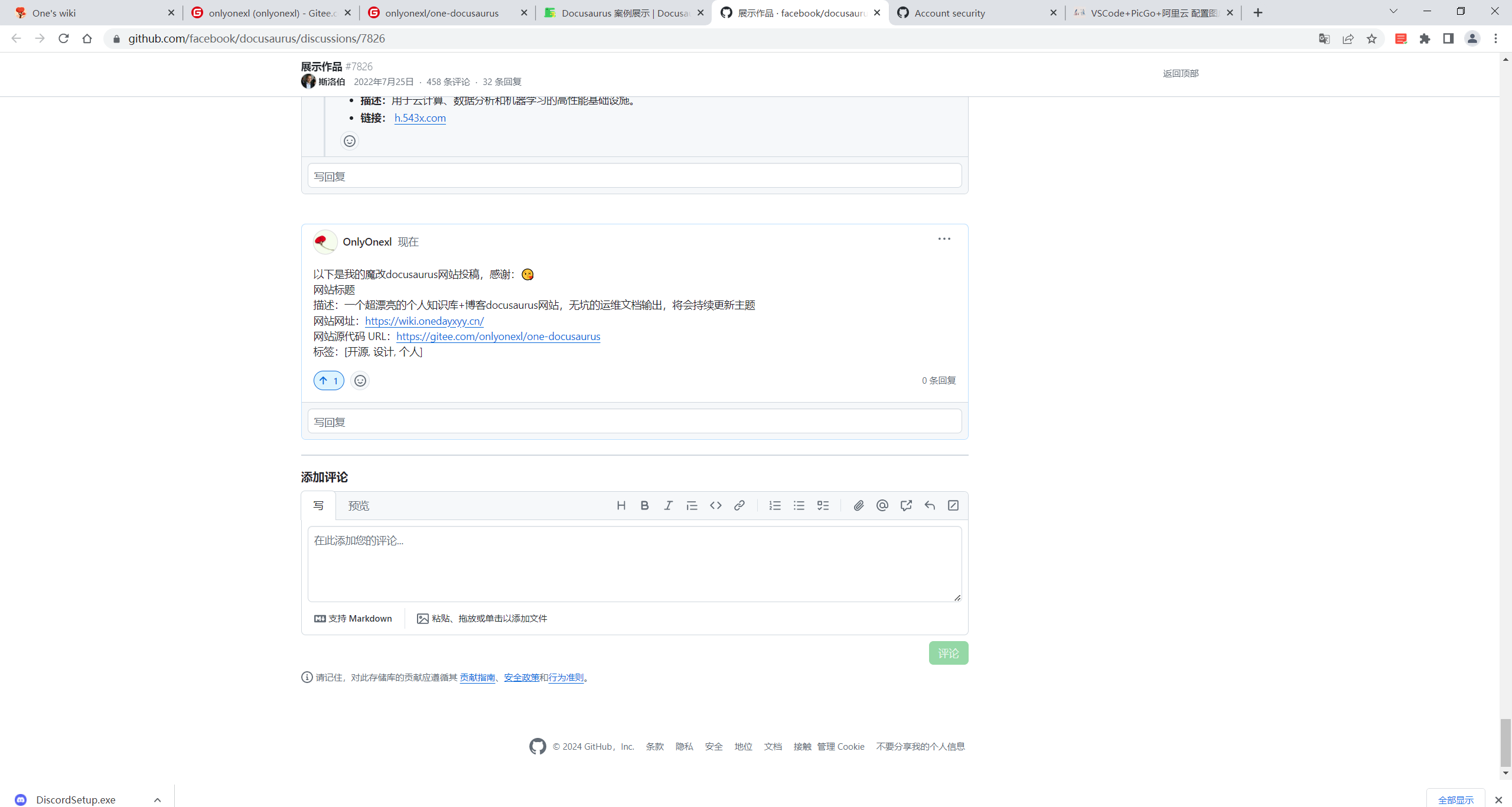The width and height of the screenshot is (1512, 807).
Task: Switch to Account security tab
Action: pos(976,13)
